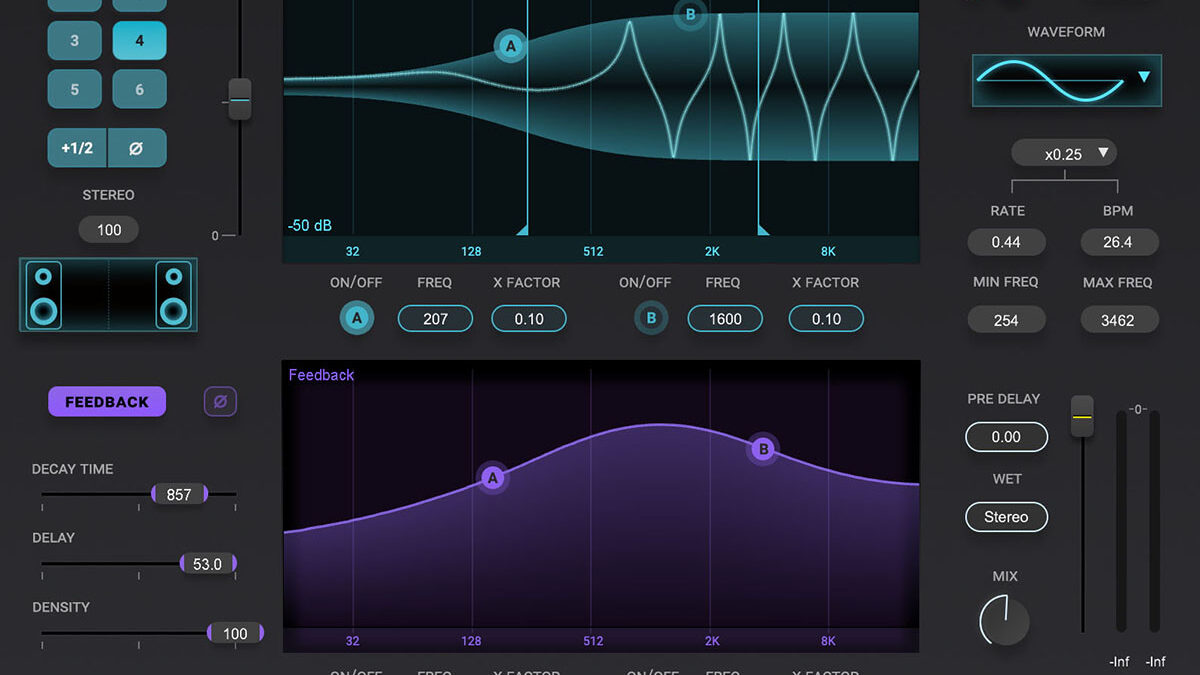Toggle filter B on/off button
This screenshot has width=1200, height=675.
pyautogui.click(x=651, y=319)
